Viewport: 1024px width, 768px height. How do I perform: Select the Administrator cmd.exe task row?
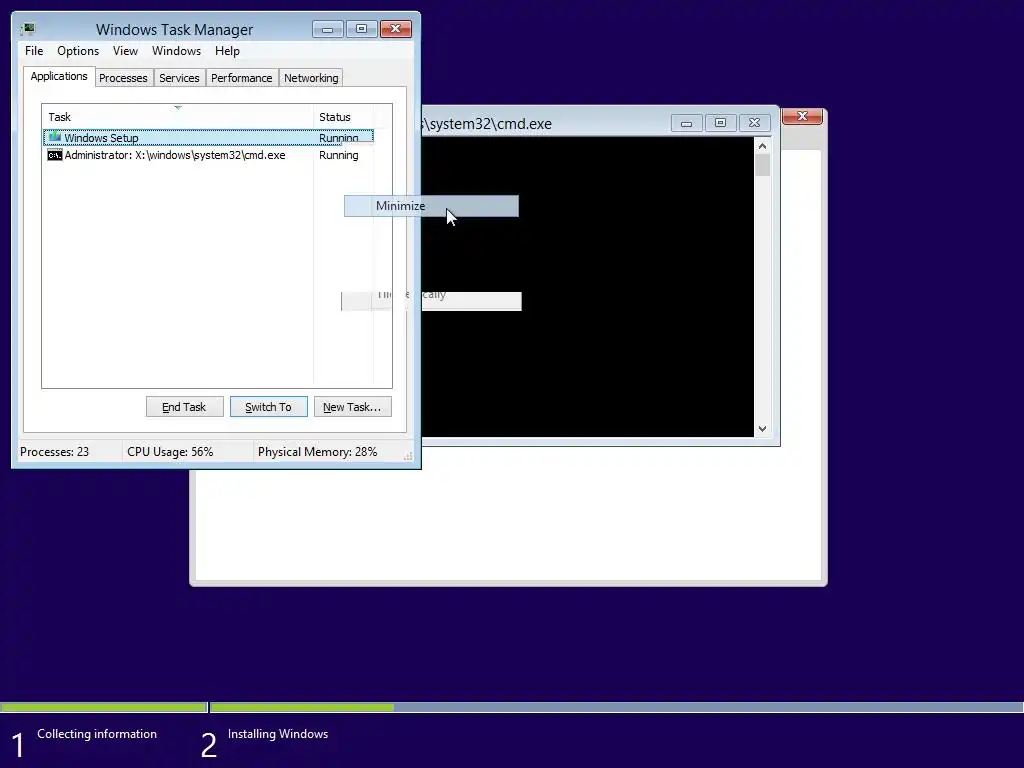point(208,155)
